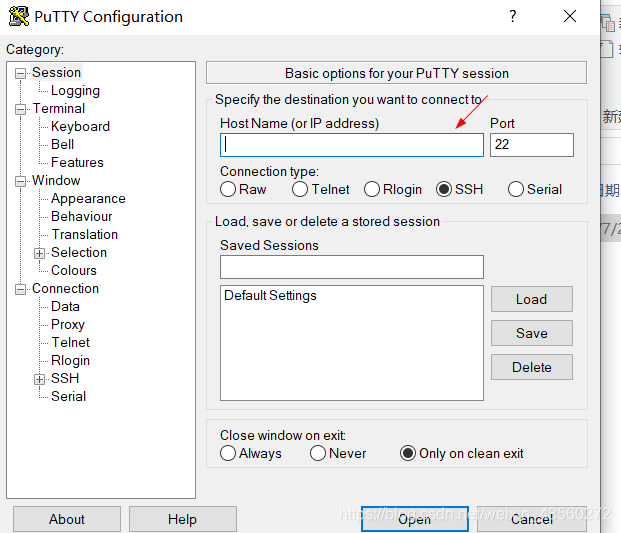This screenshot has width=621, height=533.
Task: Expand the Selection tree node
Action: pyautogui.click(x=39, y=253)
